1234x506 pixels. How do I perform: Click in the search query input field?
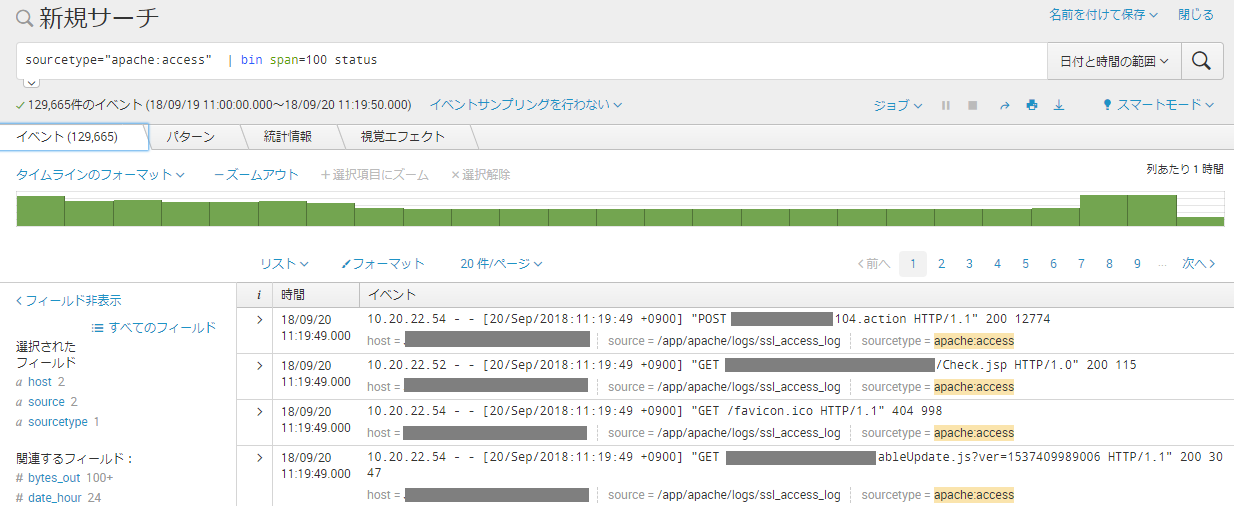[x=532, y=61]
